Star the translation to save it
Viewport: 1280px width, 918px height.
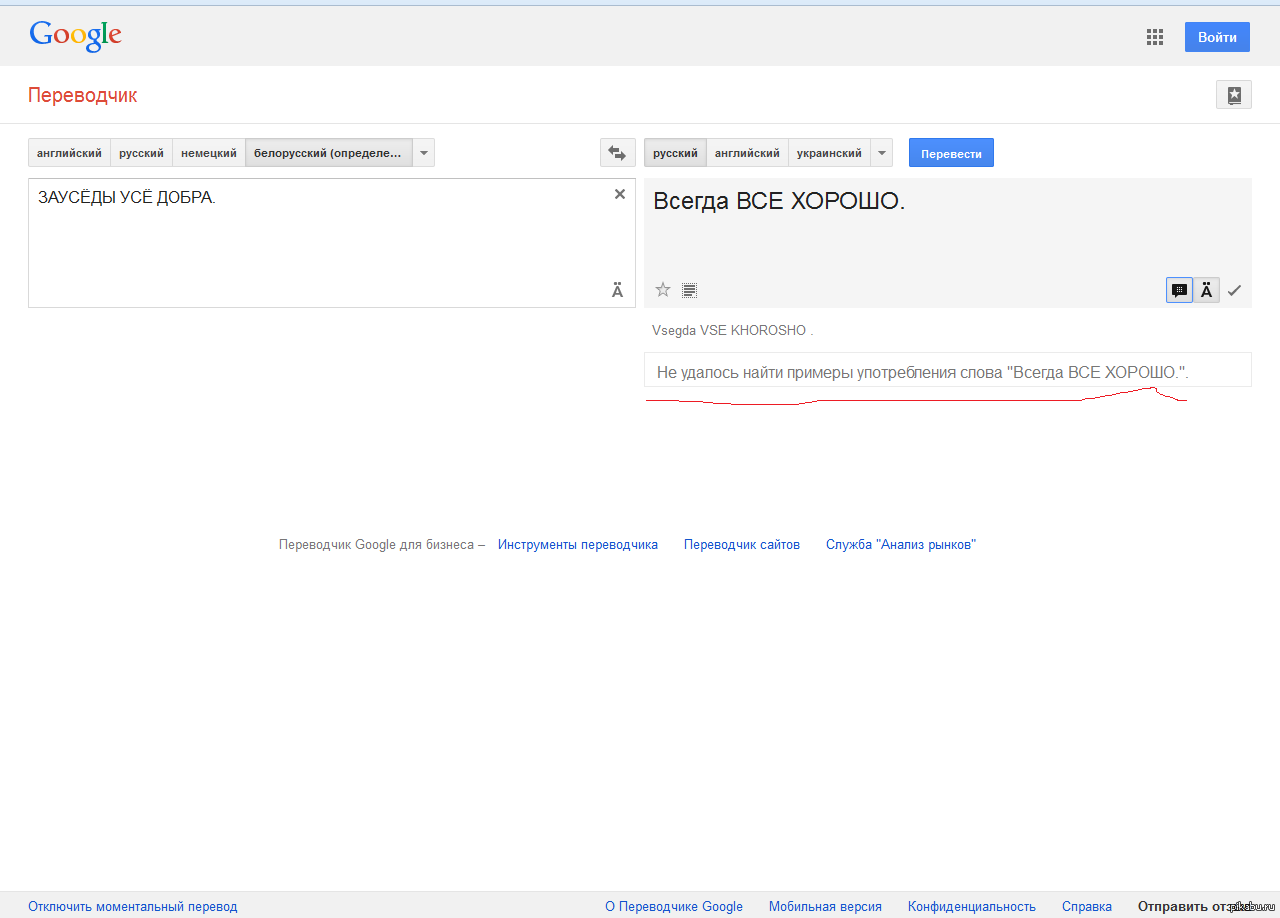point(662,290)
